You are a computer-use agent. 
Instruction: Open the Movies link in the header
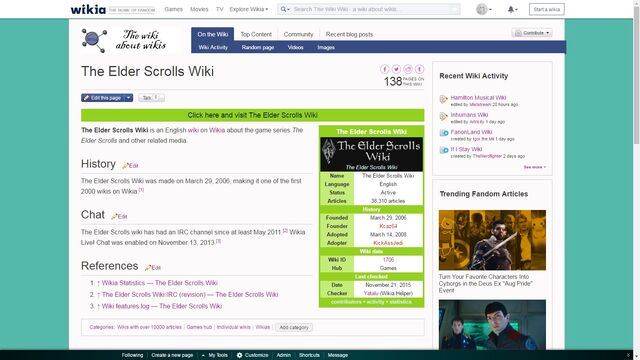(x=199, y=9)
